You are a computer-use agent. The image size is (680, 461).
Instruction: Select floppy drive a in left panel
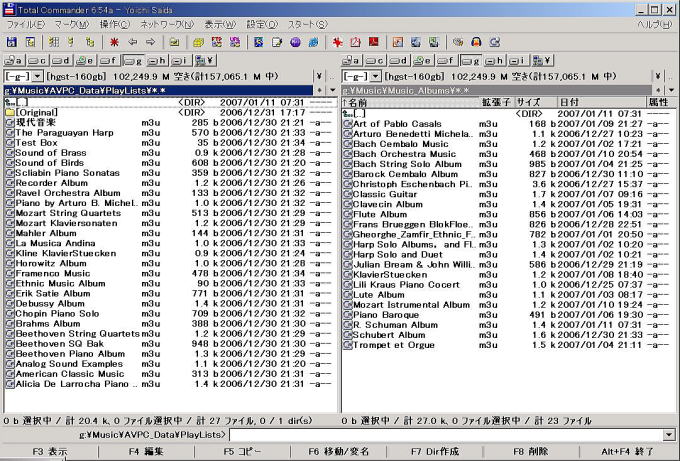coord(14,61)
